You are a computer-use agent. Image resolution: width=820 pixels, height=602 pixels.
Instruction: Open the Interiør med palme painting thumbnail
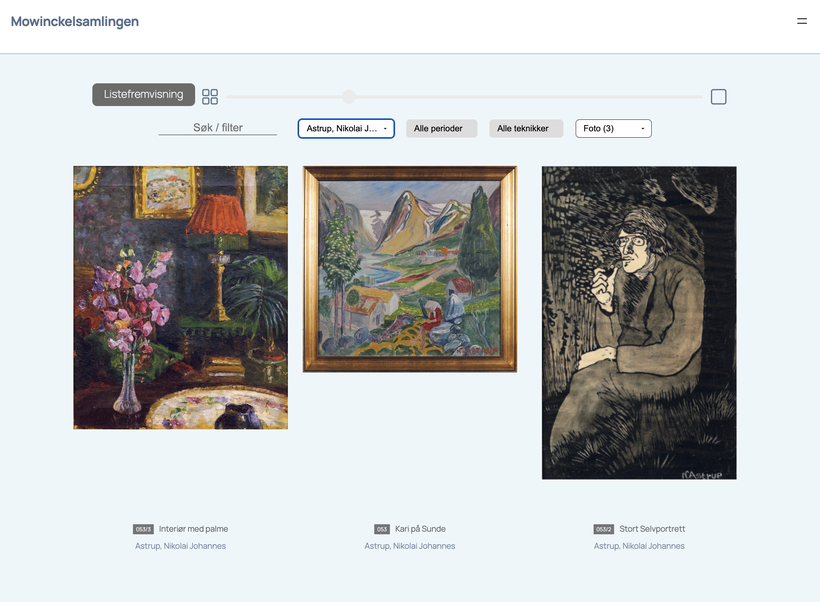[180, 298]
